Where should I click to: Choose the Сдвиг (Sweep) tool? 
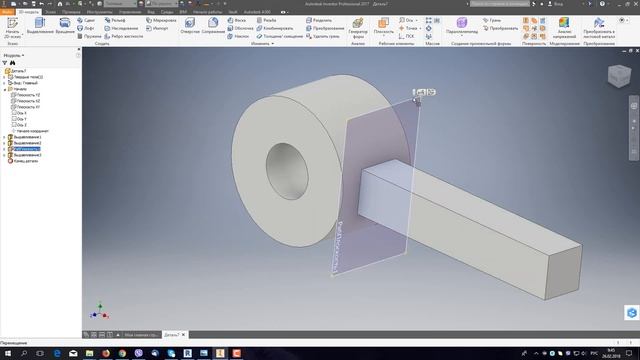point(86,20)
